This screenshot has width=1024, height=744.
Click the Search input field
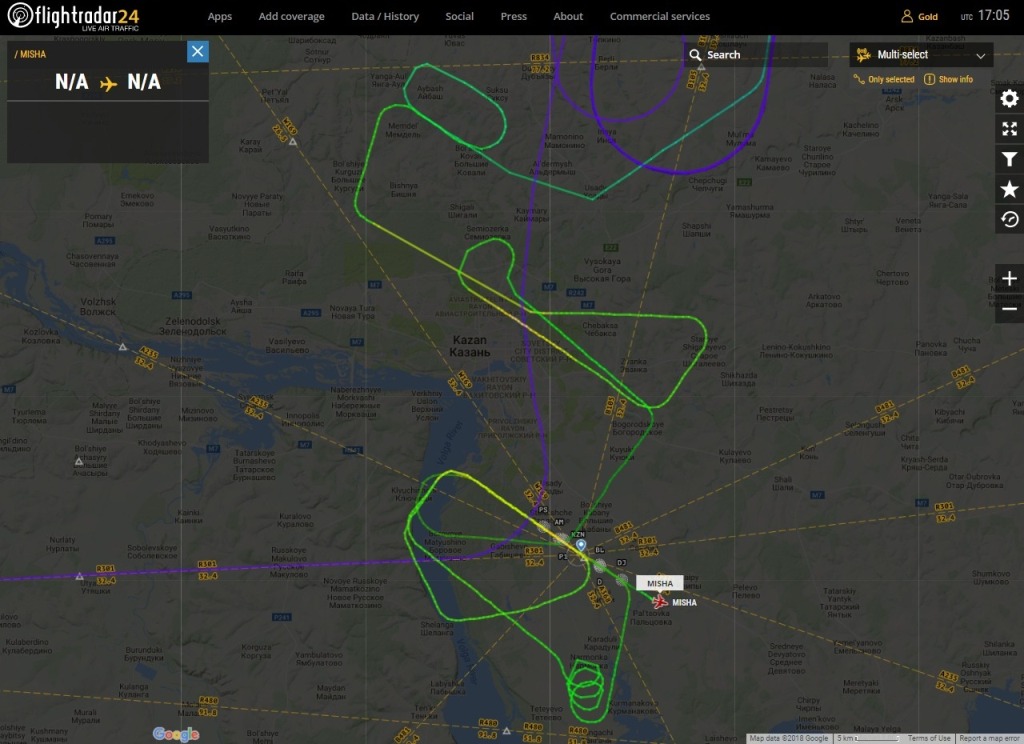coord(757,55)
